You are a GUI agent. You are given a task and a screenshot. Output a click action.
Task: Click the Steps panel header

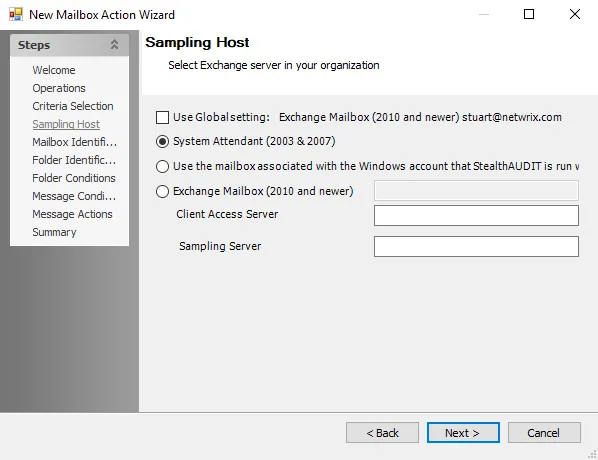[69, 45]
